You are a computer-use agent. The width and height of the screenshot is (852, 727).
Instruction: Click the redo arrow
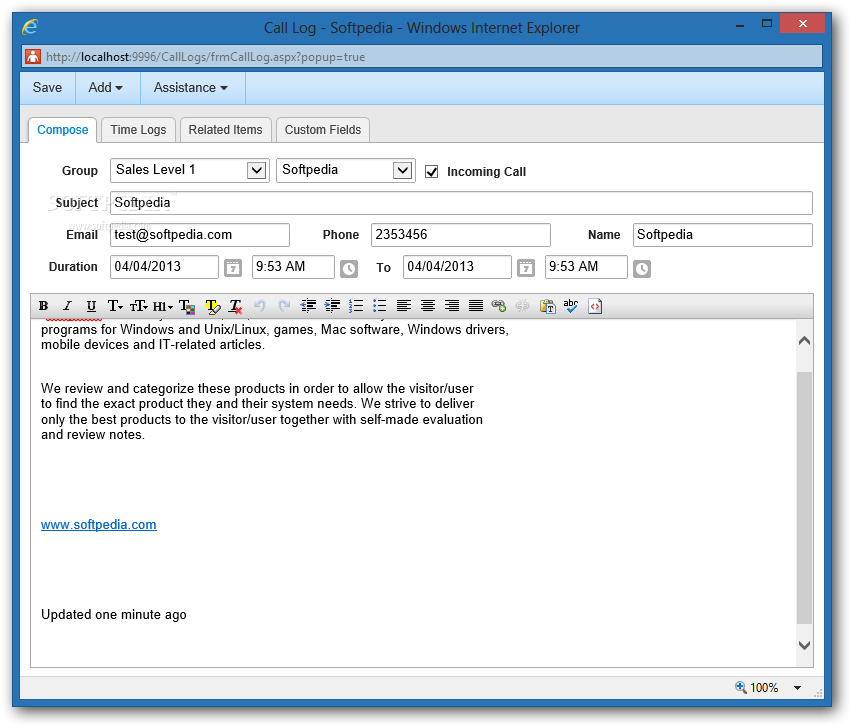point(284,306)
